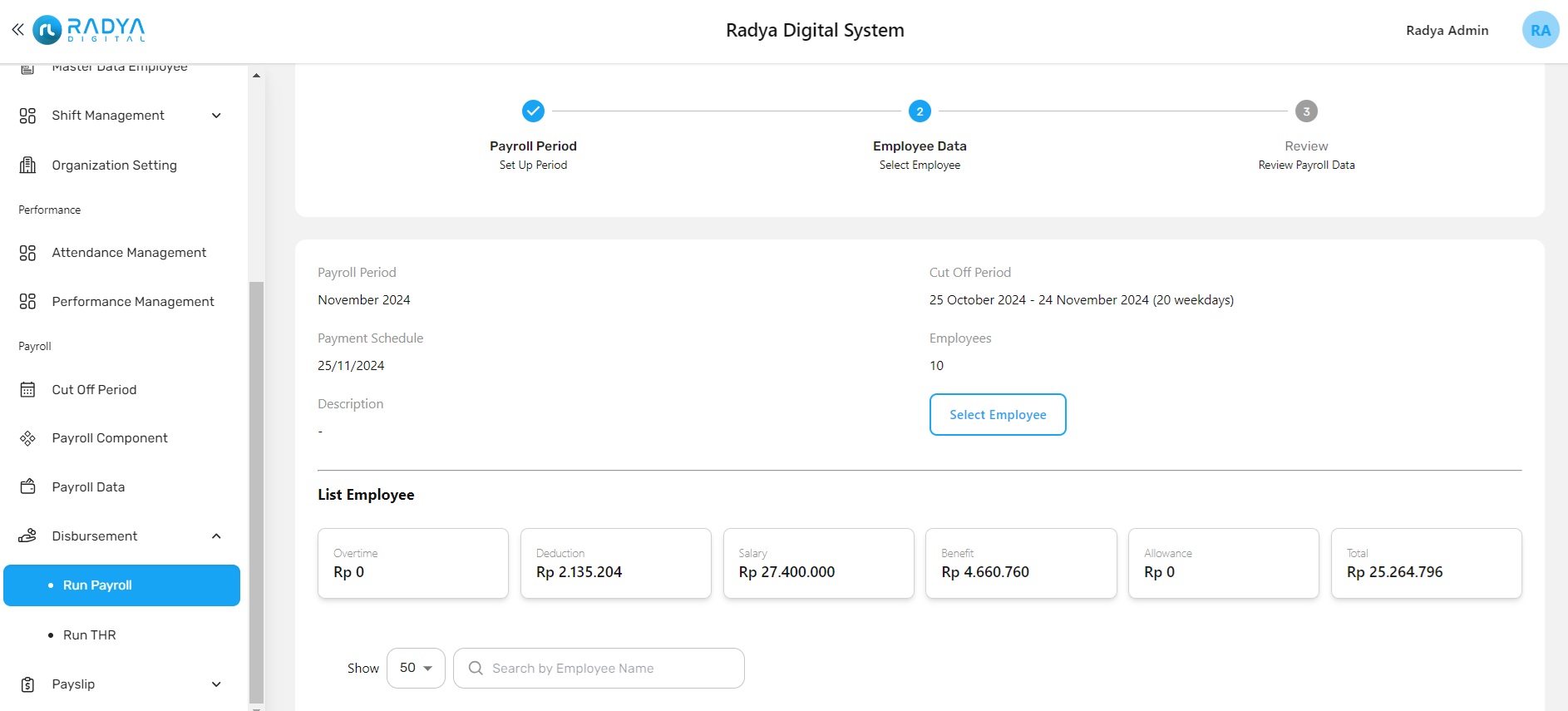Click the Employees count 10

(x=936, y=365)
